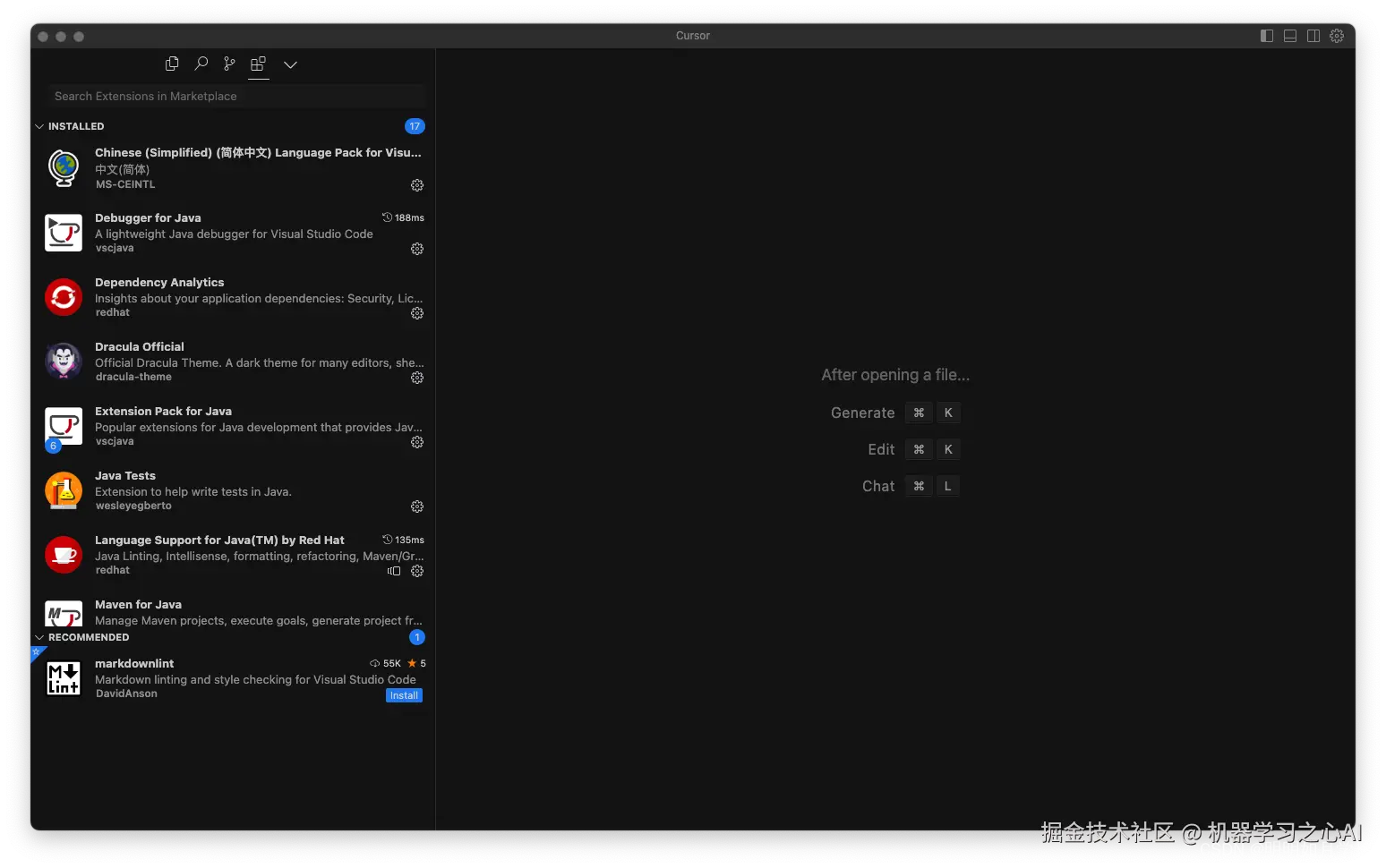The image size is (1386, 868).
Task: Click the installed count badge 17
Action: click(x=415, y=126)
